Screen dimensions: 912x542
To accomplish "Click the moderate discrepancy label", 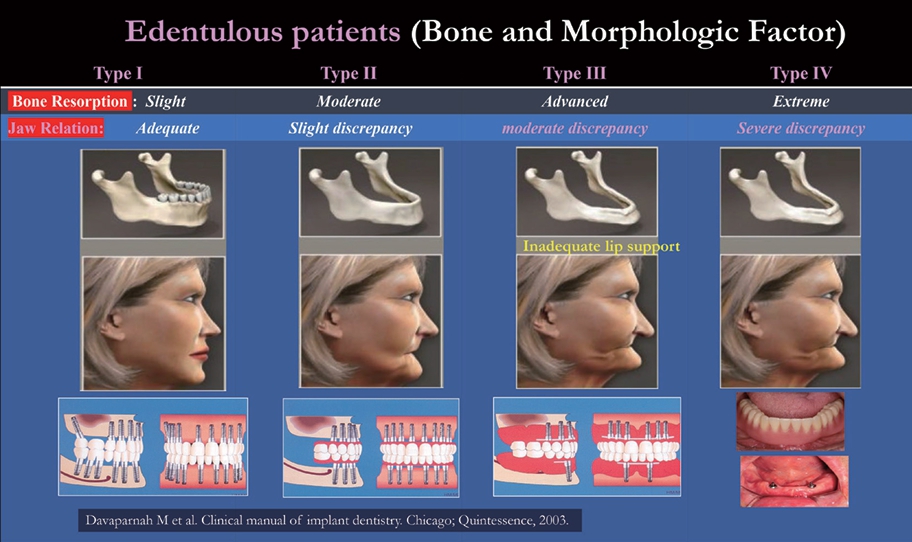I will coord(574,128).
